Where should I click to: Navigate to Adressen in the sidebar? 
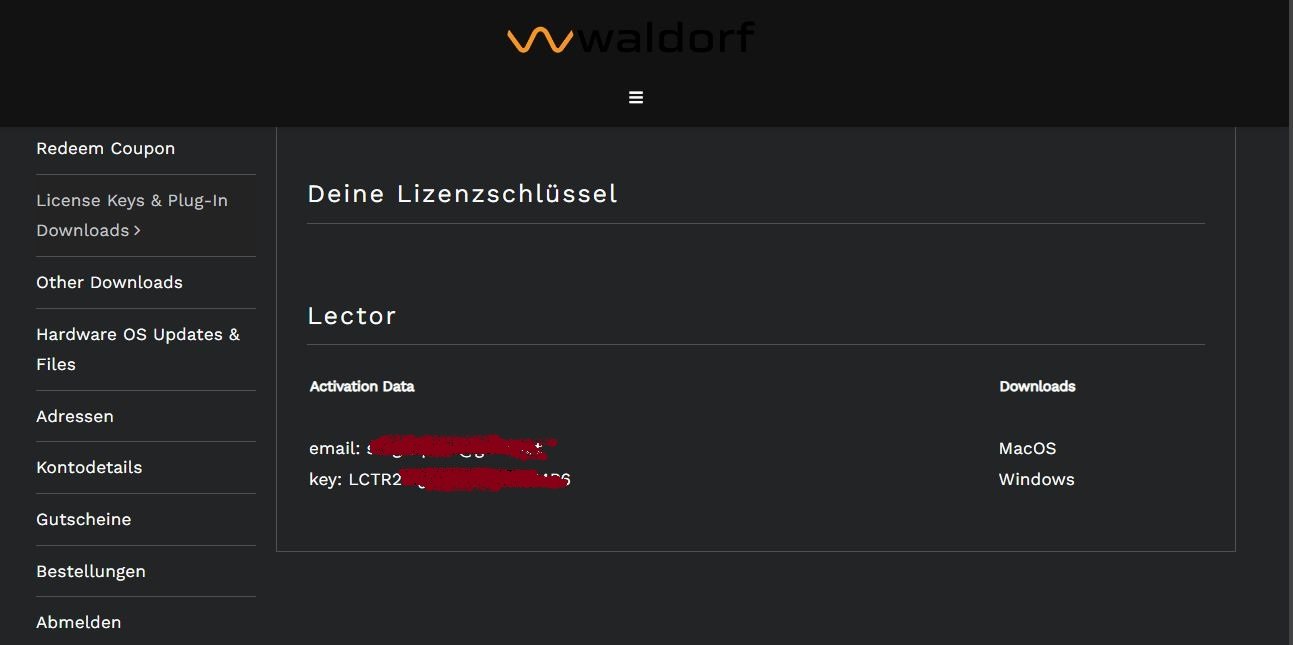tap(75, 416)
